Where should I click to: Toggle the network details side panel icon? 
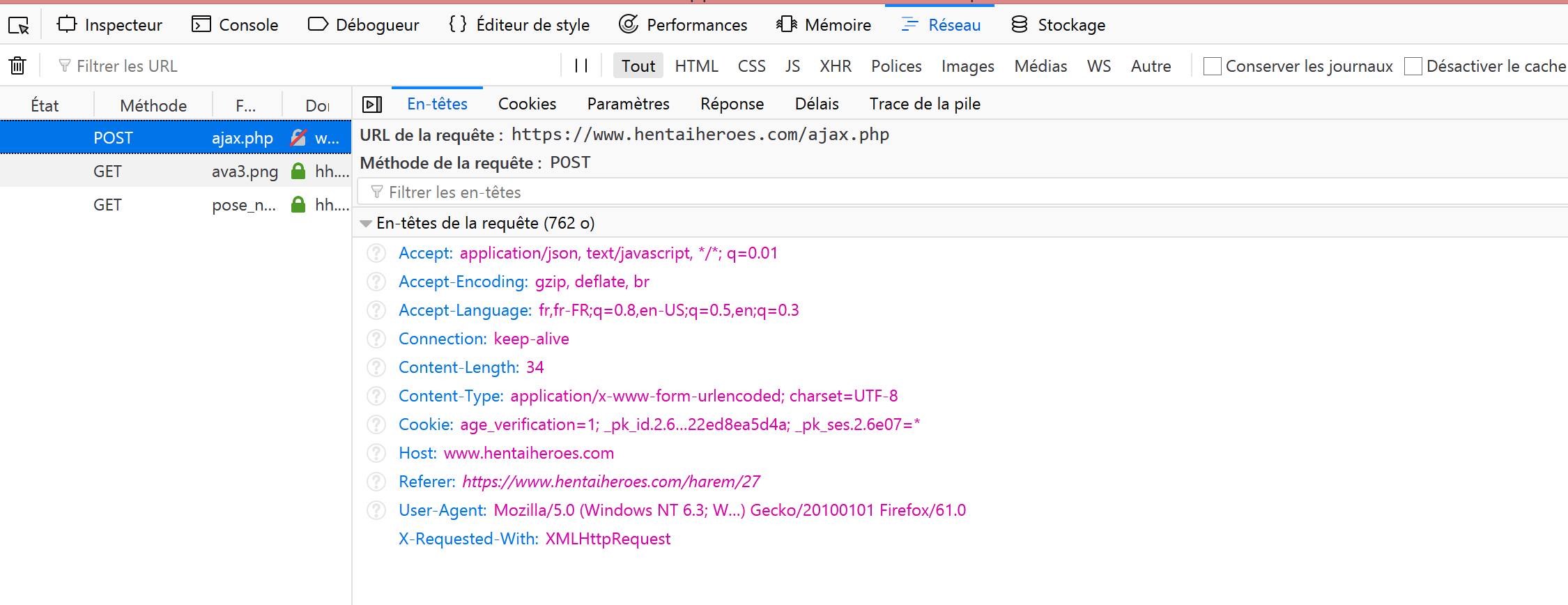click(372, 105)
